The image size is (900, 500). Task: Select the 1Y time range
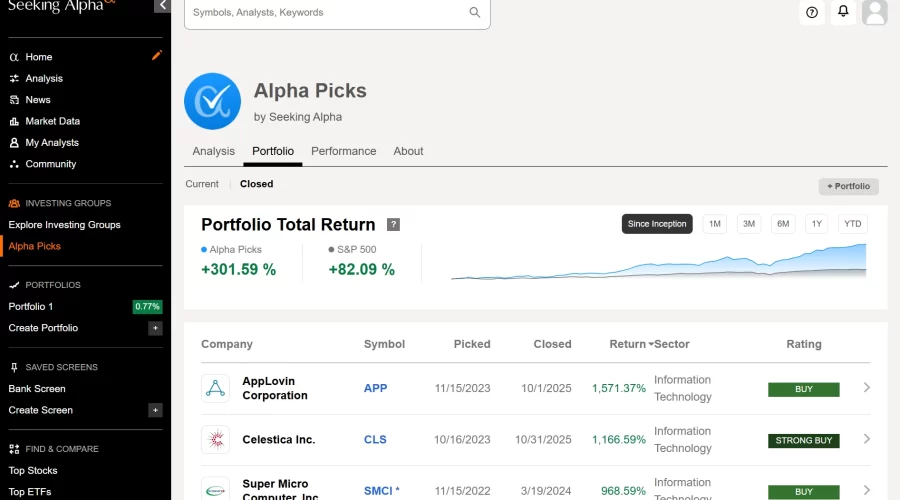pos(817,224)
